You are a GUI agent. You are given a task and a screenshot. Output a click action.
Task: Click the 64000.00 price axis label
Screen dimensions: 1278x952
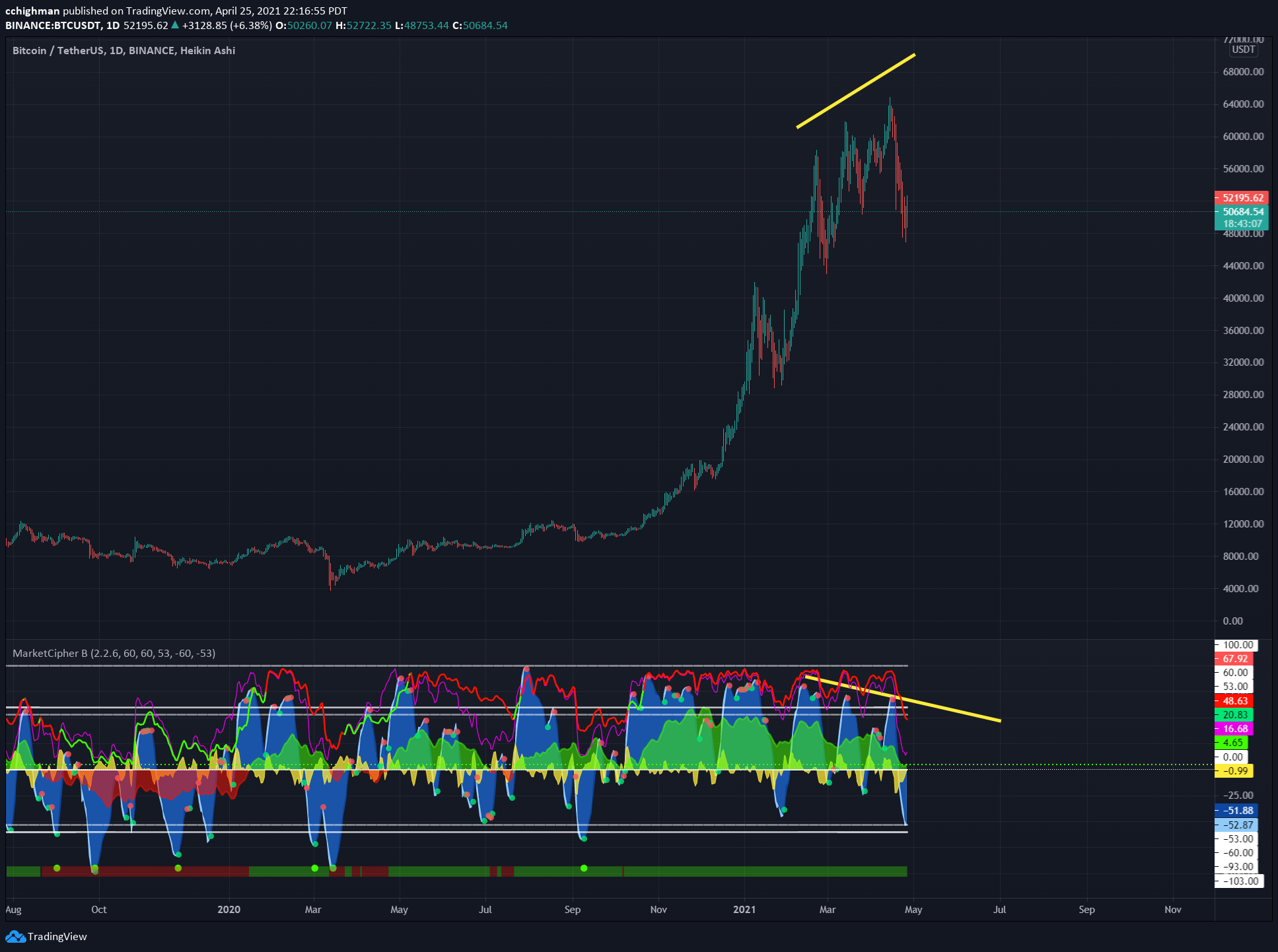(1243, 104)
